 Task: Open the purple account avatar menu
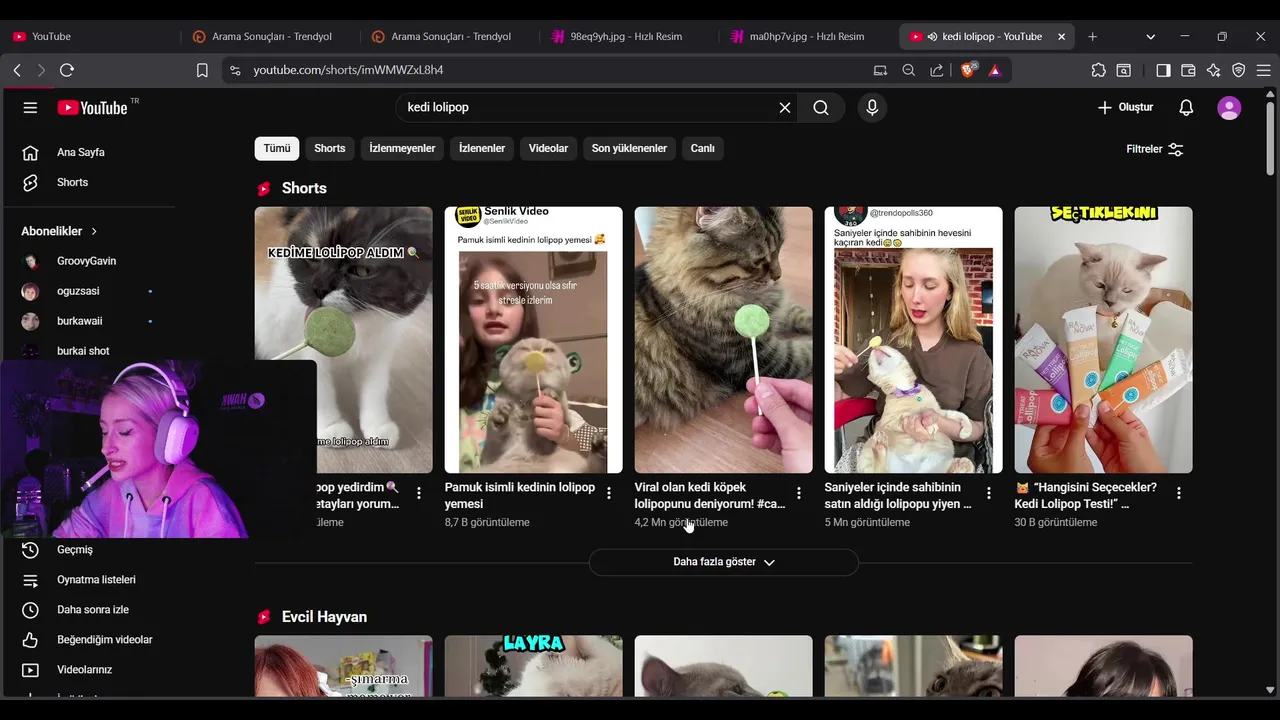[1229, 108]
